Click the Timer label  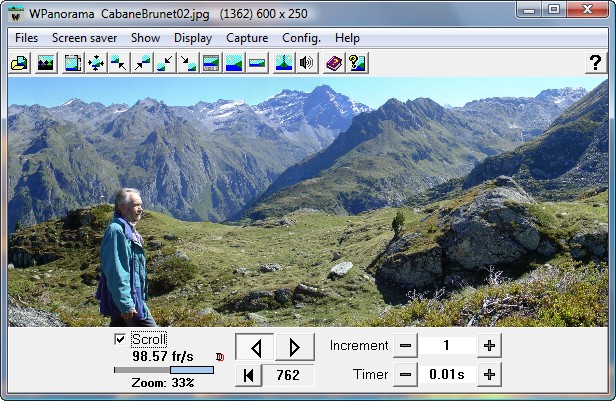click(370, 374)
